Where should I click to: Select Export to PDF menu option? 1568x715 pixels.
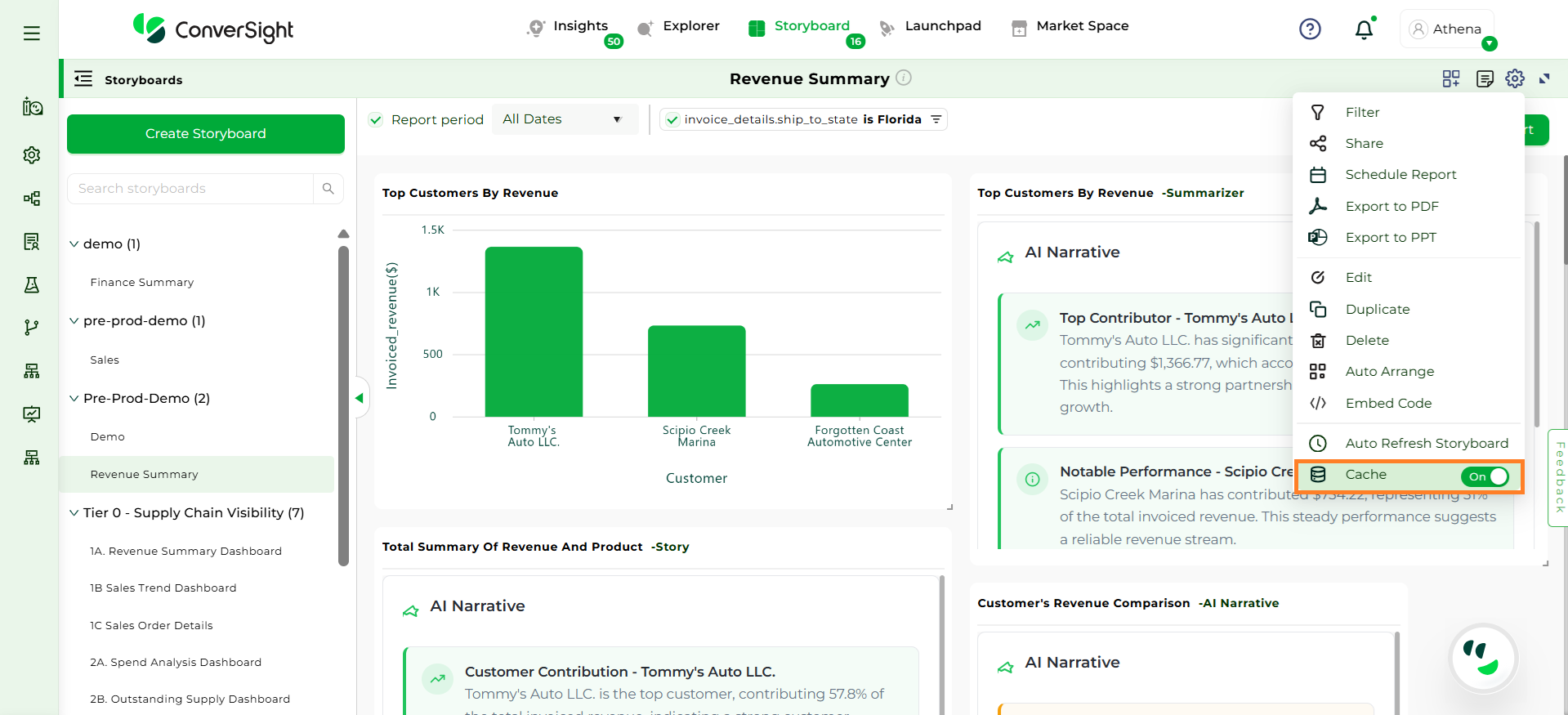1392,207
